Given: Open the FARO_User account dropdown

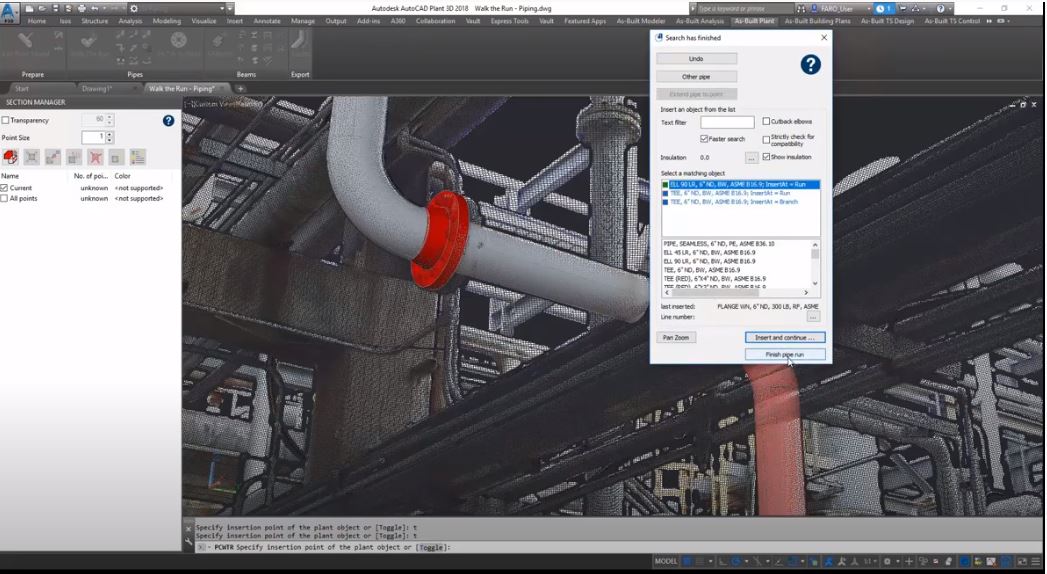Looking at the screenshot, I should click(x=869, y=9).
